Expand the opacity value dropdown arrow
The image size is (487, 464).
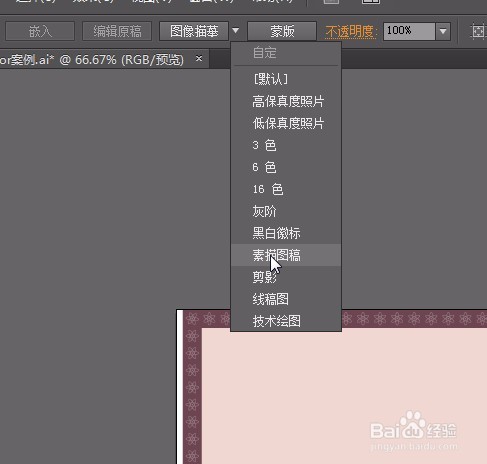[x=443, y=31]
